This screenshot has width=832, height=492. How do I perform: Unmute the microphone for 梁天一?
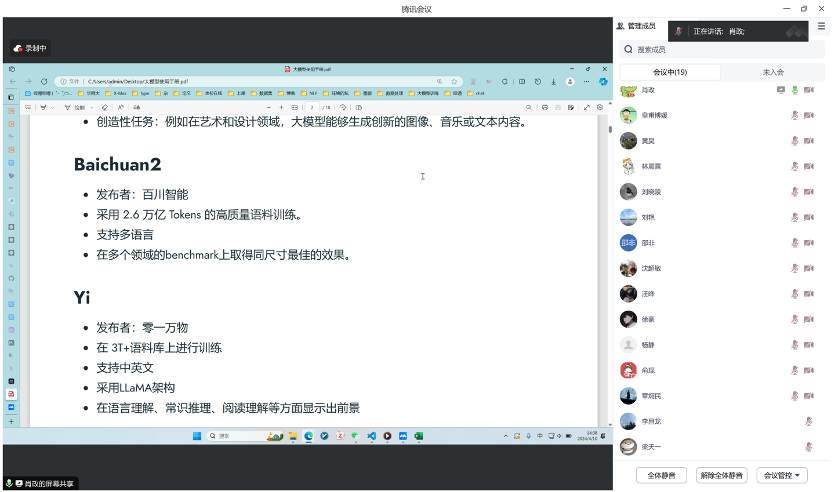pyautogui.click(x=809, y=446)
